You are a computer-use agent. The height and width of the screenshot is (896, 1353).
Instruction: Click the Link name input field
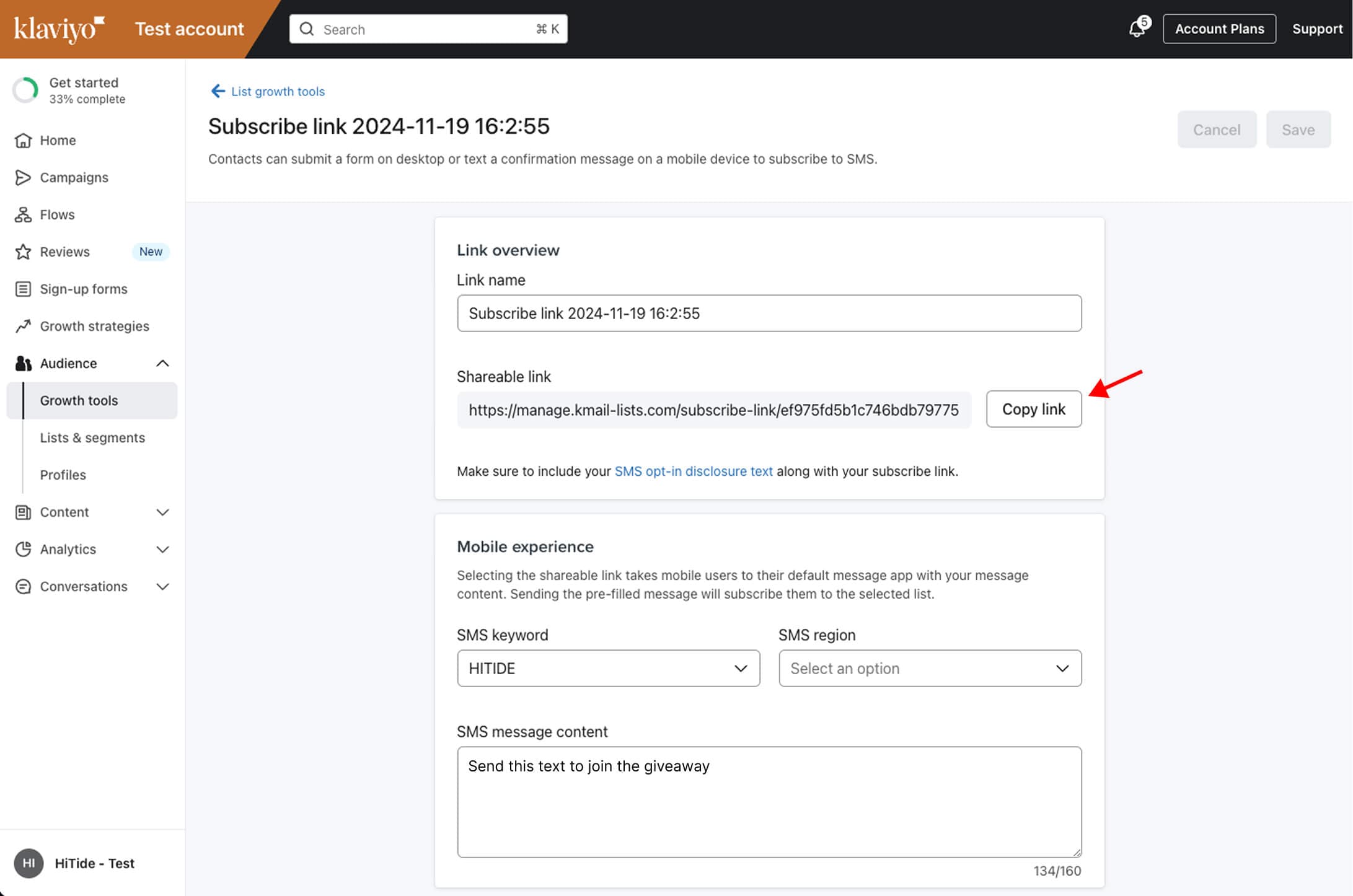769,313
